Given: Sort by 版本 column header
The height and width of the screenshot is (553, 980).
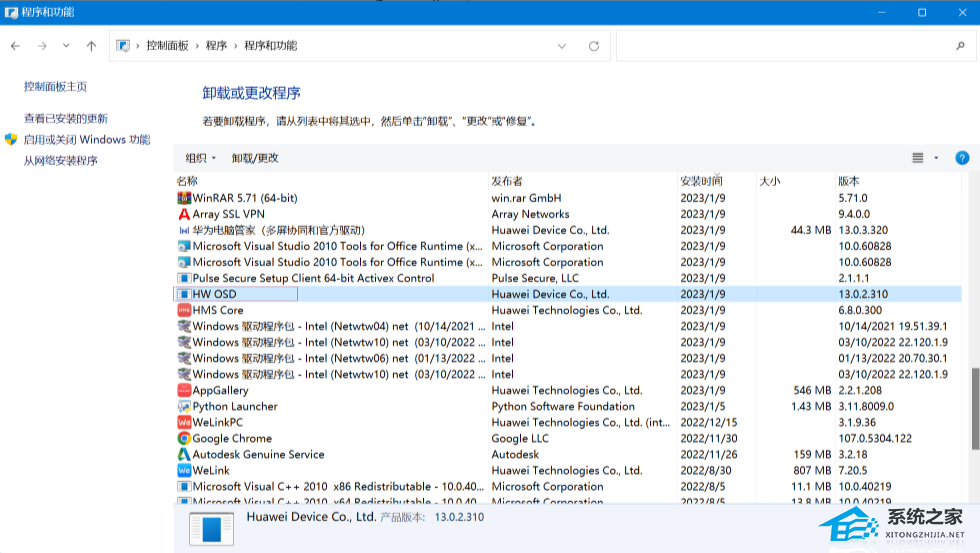Looking at the screenshot, I should point(849,181).
